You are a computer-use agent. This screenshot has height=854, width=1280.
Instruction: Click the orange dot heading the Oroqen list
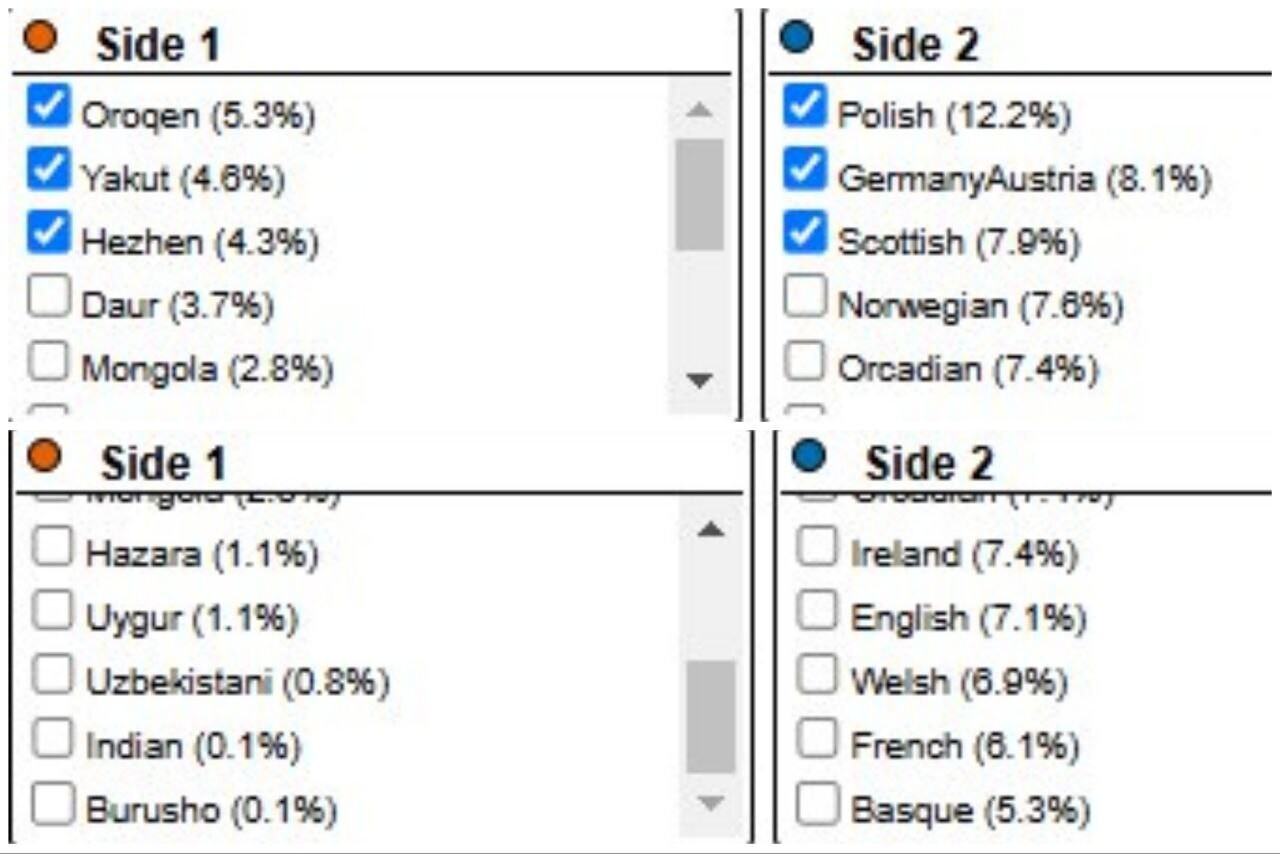pyautogui.click(x=43, y=39)
